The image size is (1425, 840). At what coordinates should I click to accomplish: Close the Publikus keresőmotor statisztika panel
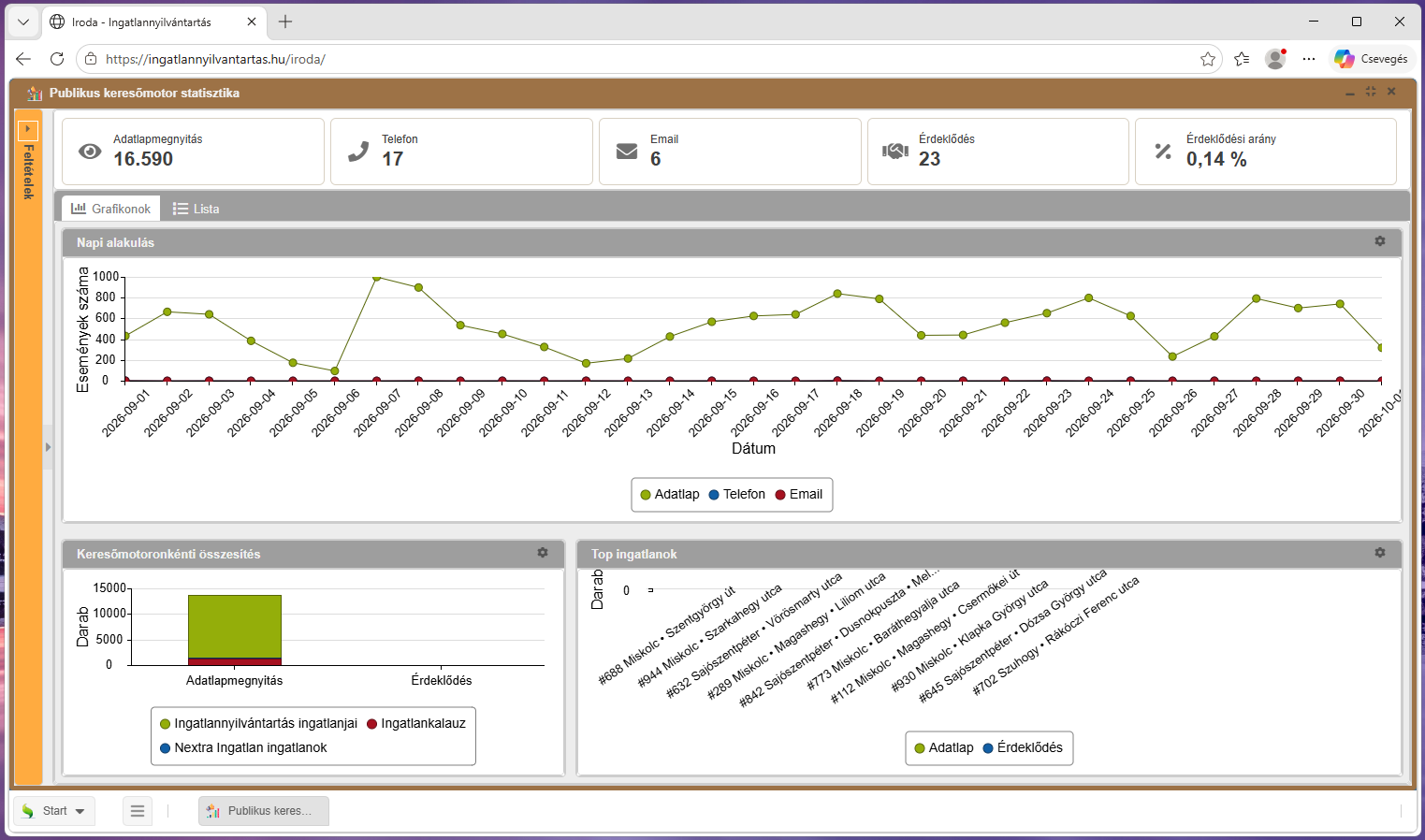click(1391, 92)
